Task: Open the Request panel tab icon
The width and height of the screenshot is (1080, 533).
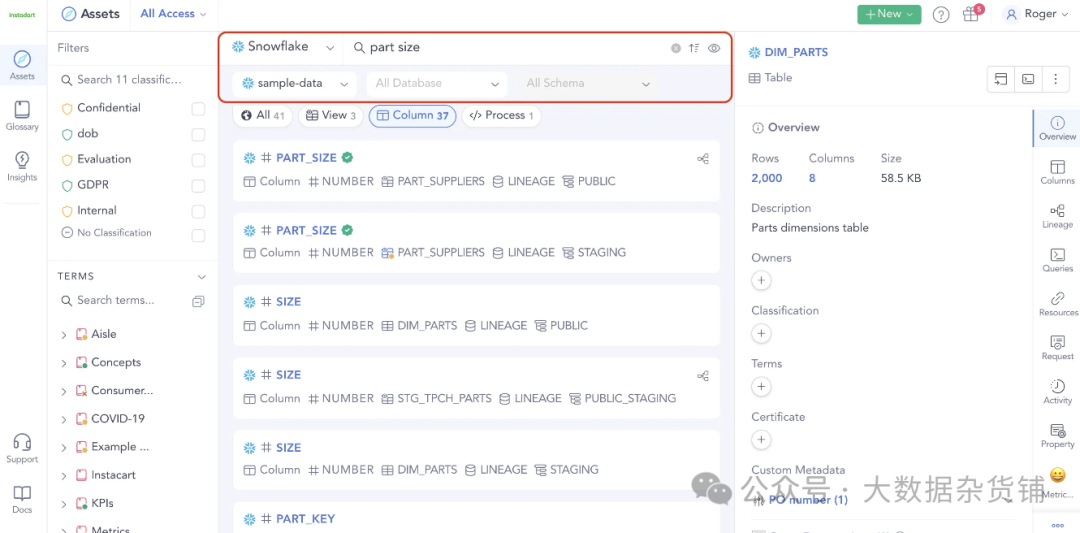Action: 1057,348
